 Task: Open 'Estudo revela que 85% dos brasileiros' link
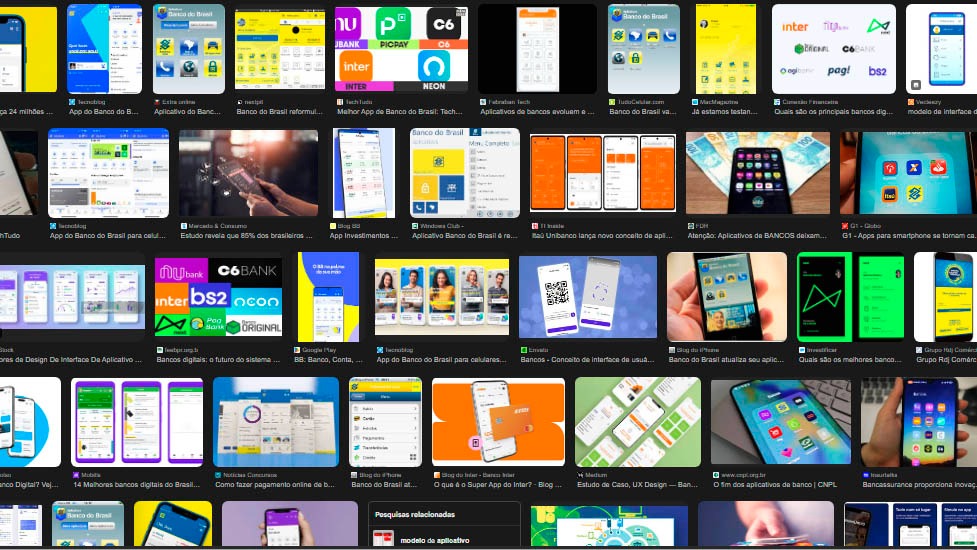click(247, 235)
